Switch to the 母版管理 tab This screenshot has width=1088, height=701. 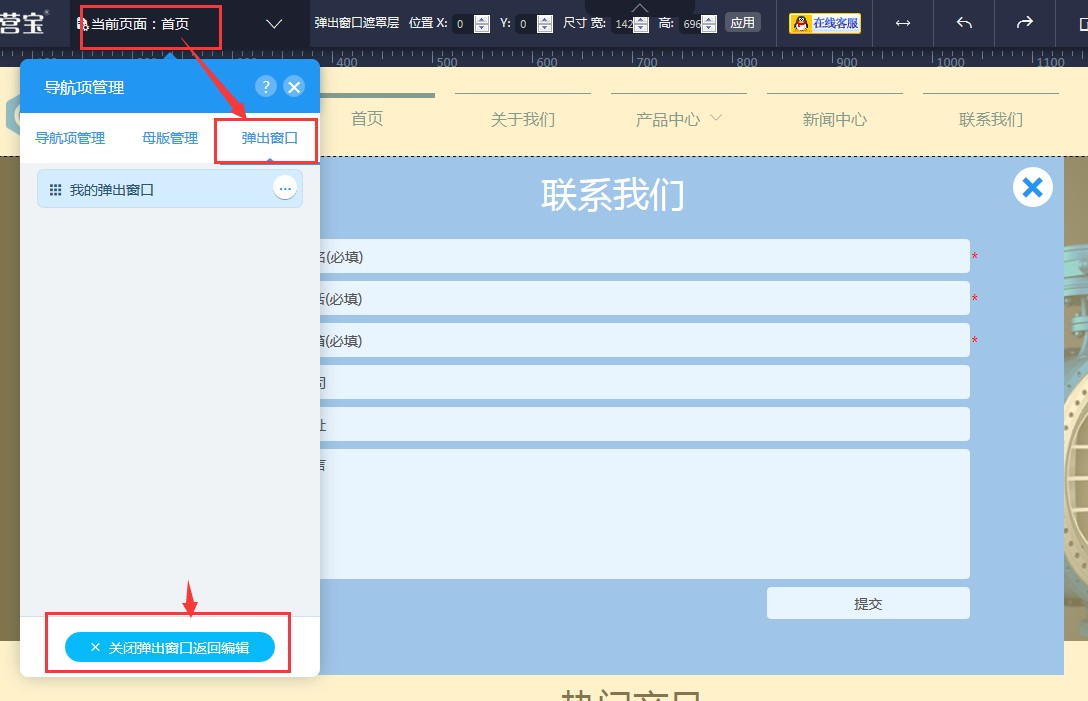click(170, 138)
